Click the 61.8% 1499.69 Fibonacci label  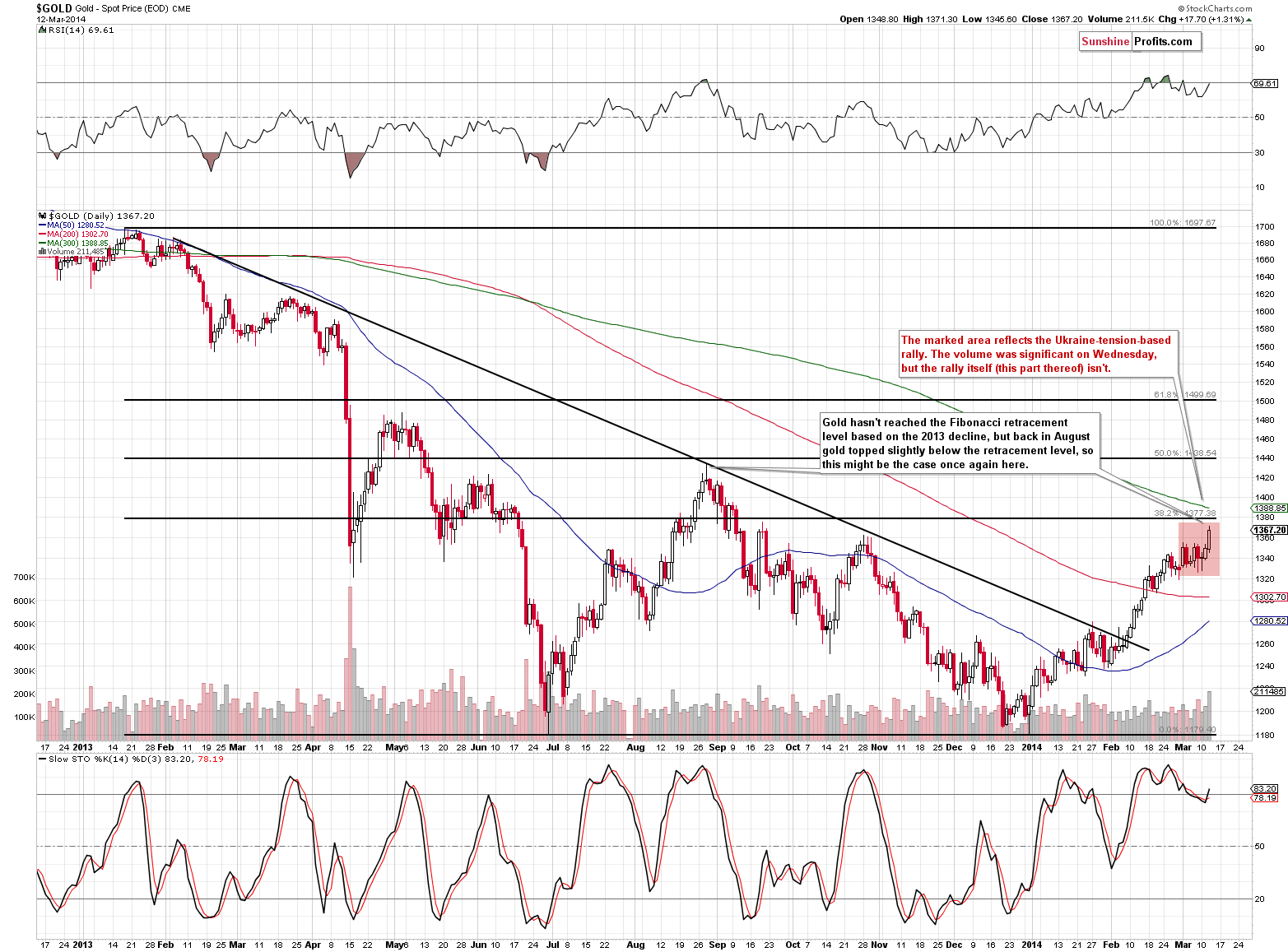tap(1184, 395)
